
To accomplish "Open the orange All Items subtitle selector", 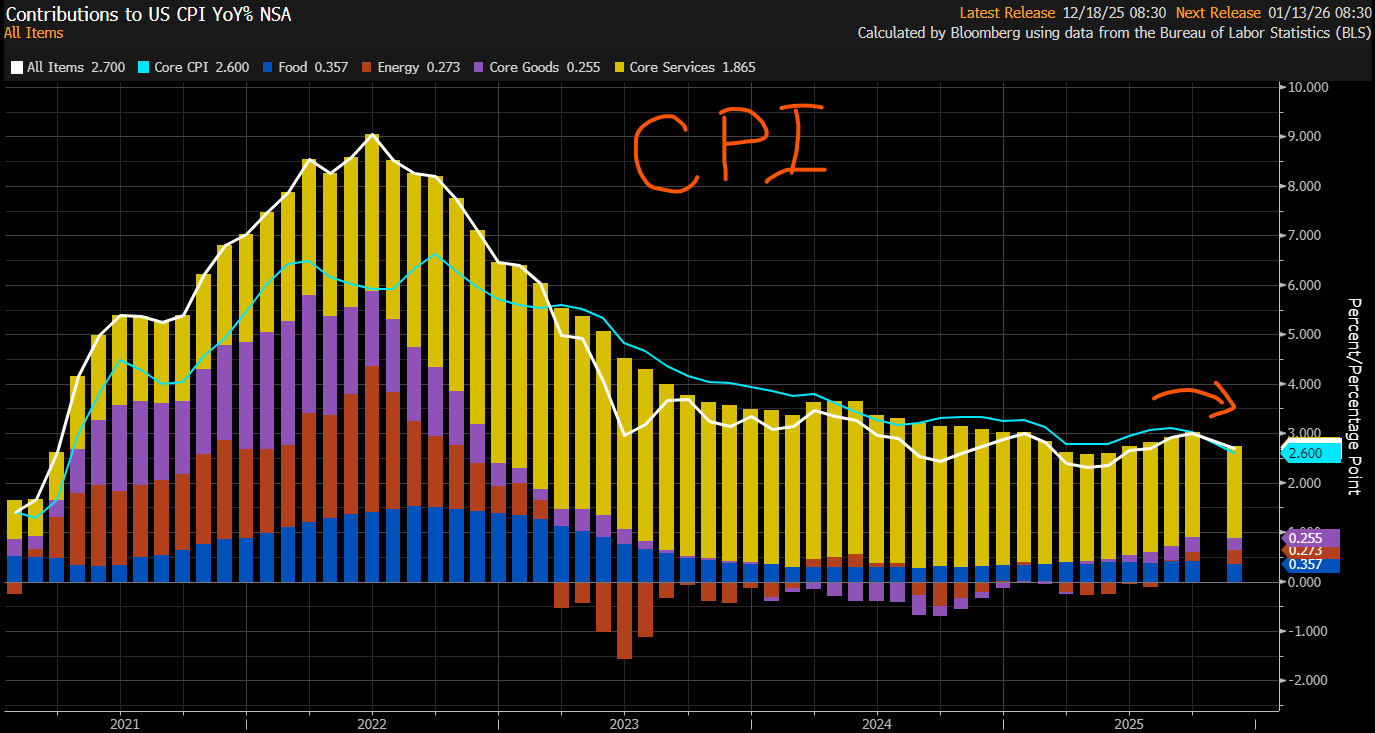I will tap(33, 33).
